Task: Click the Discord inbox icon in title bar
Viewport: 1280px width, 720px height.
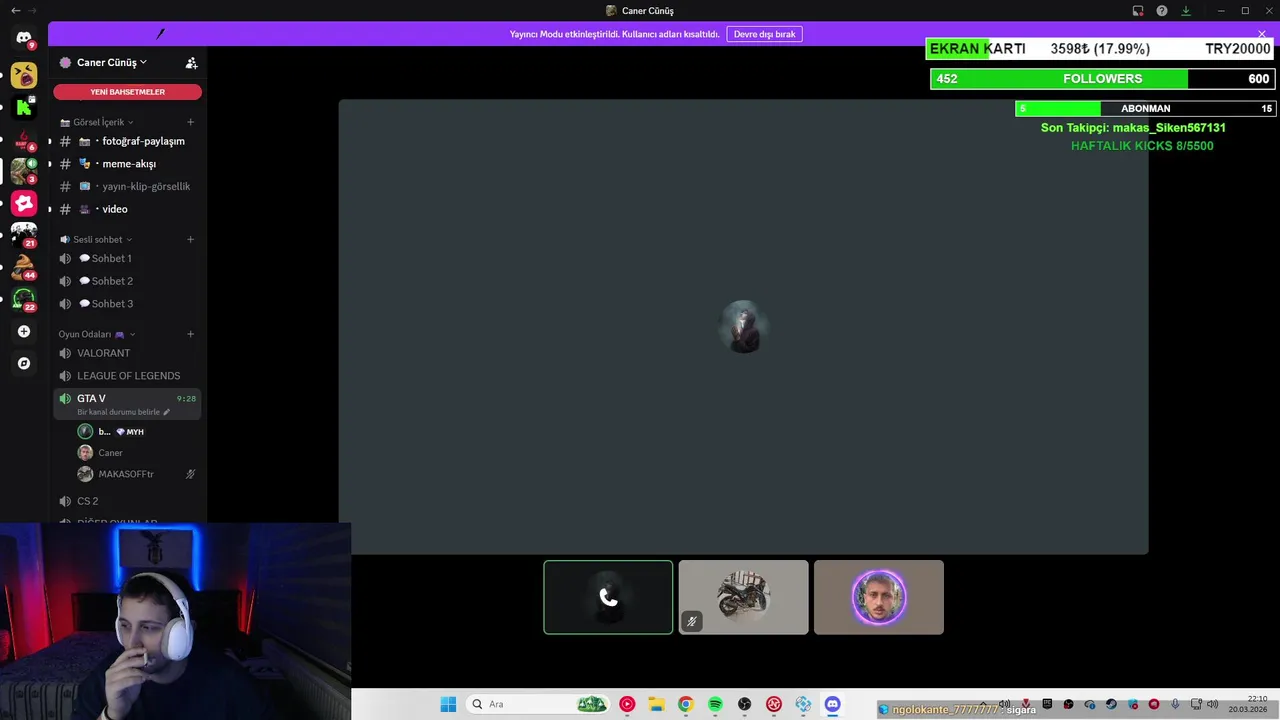Action: pyautogui.click(x=1138, y=11)
